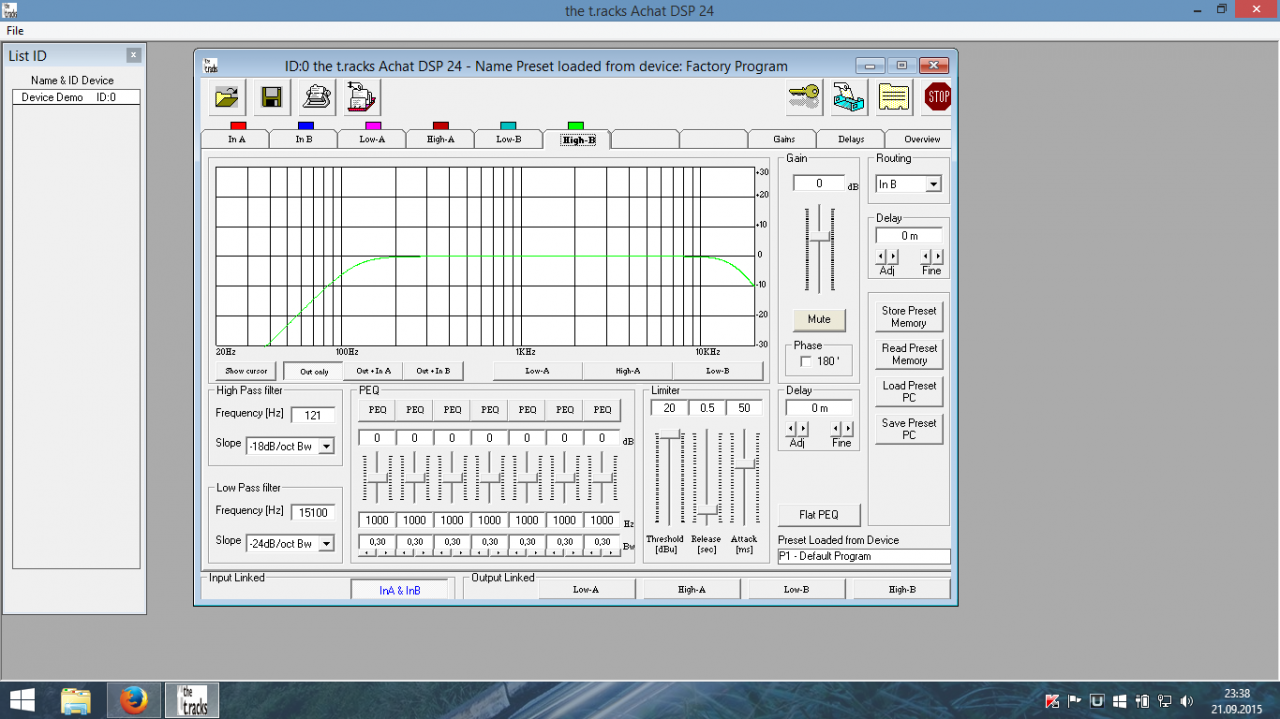This screenshot has width=1280, height=719.
Task: Select Out + In A graph view
Action: coord(374,371)
